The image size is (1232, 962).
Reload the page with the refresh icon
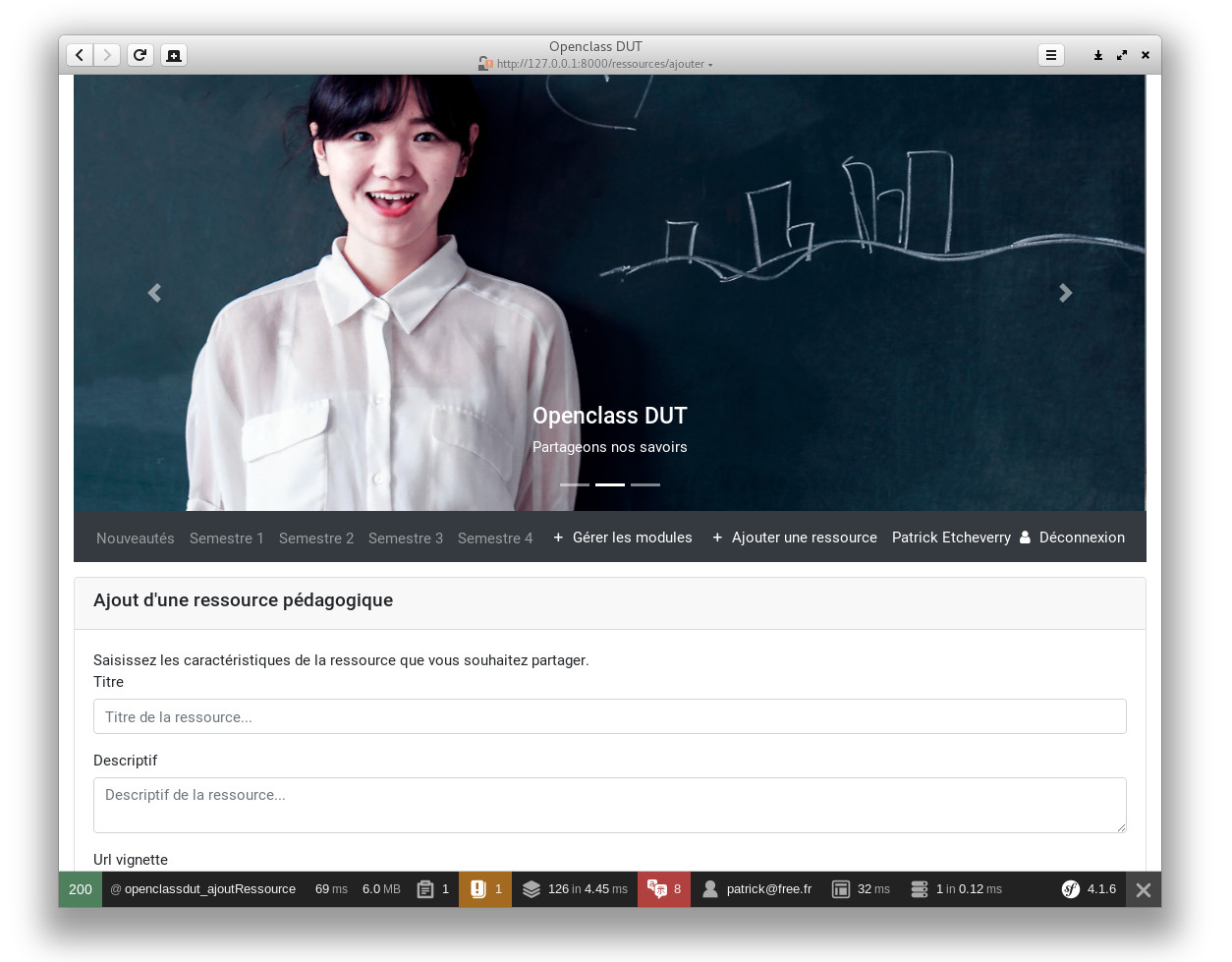140,55
